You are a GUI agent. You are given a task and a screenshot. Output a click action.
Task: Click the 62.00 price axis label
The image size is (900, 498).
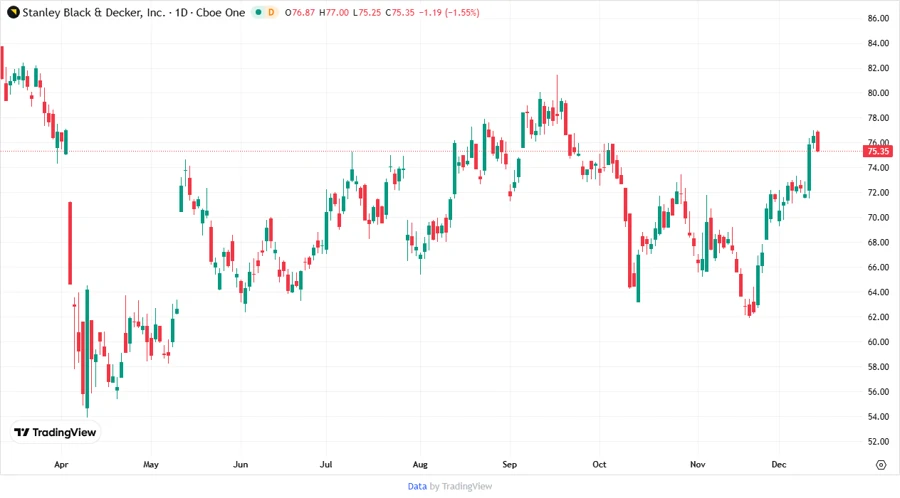878,317
